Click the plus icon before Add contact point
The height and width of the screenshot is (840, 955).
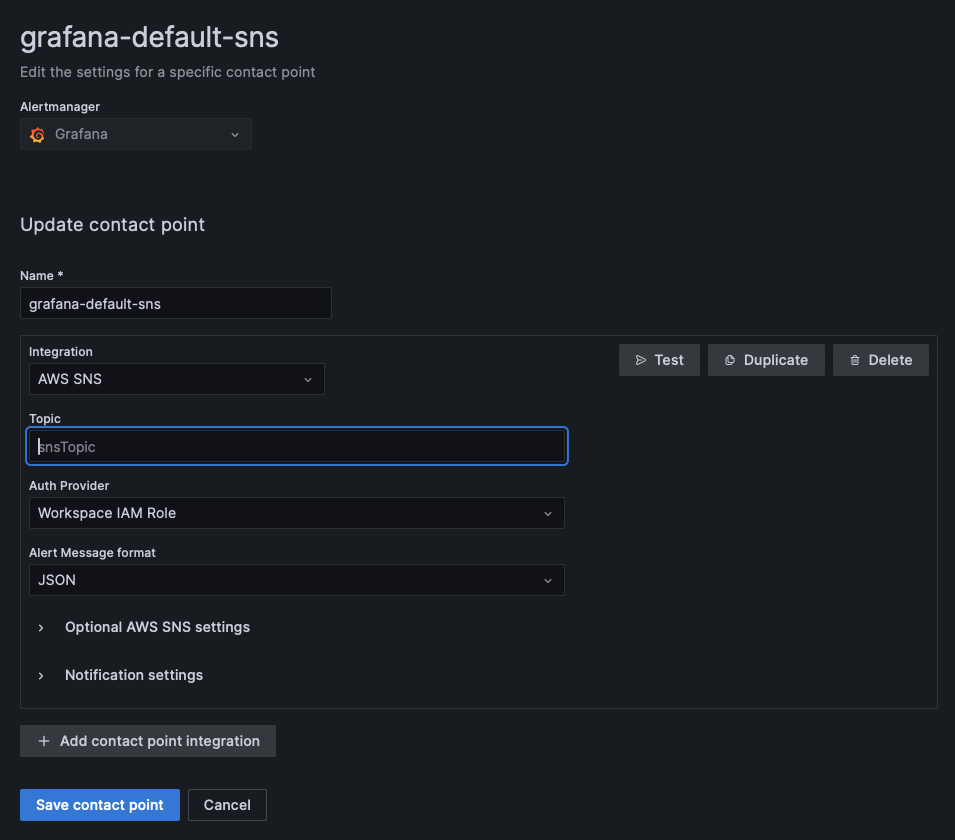click(44, 741)
